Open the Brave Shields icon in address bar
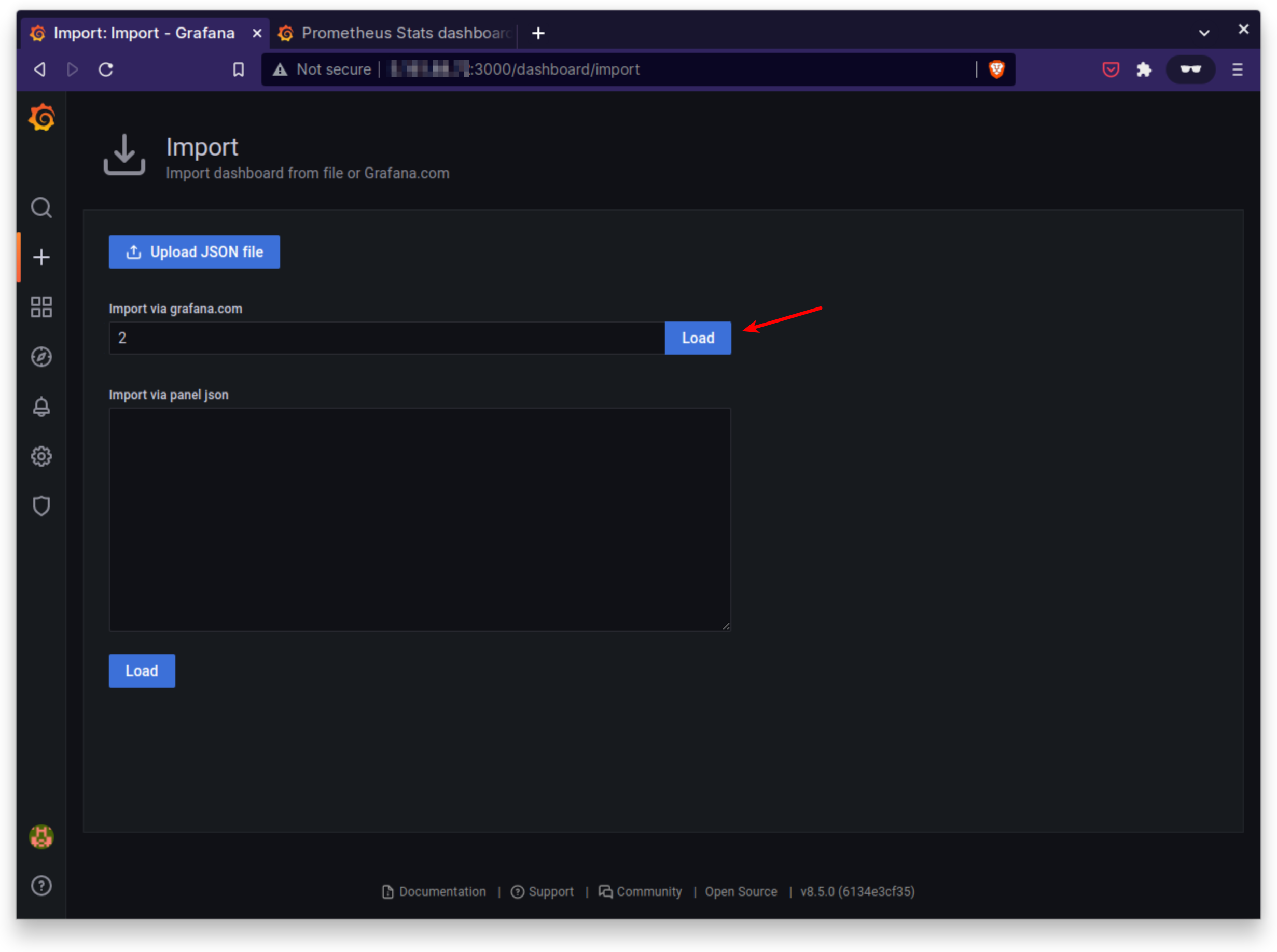Screen dimensions: 1277x952 coord(996,69)
